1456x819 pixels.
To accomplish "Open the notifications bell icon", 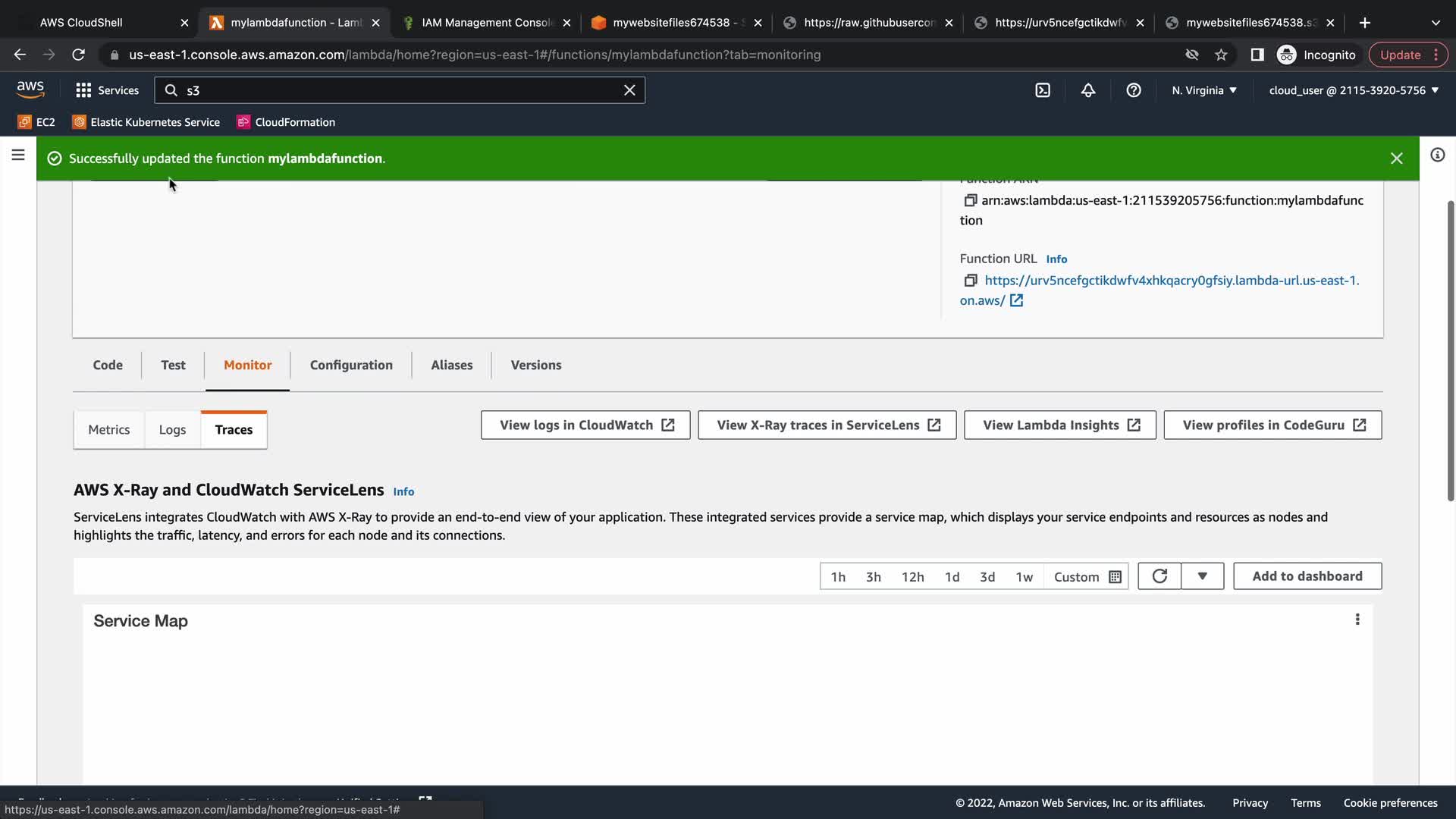I will 1088,90.
